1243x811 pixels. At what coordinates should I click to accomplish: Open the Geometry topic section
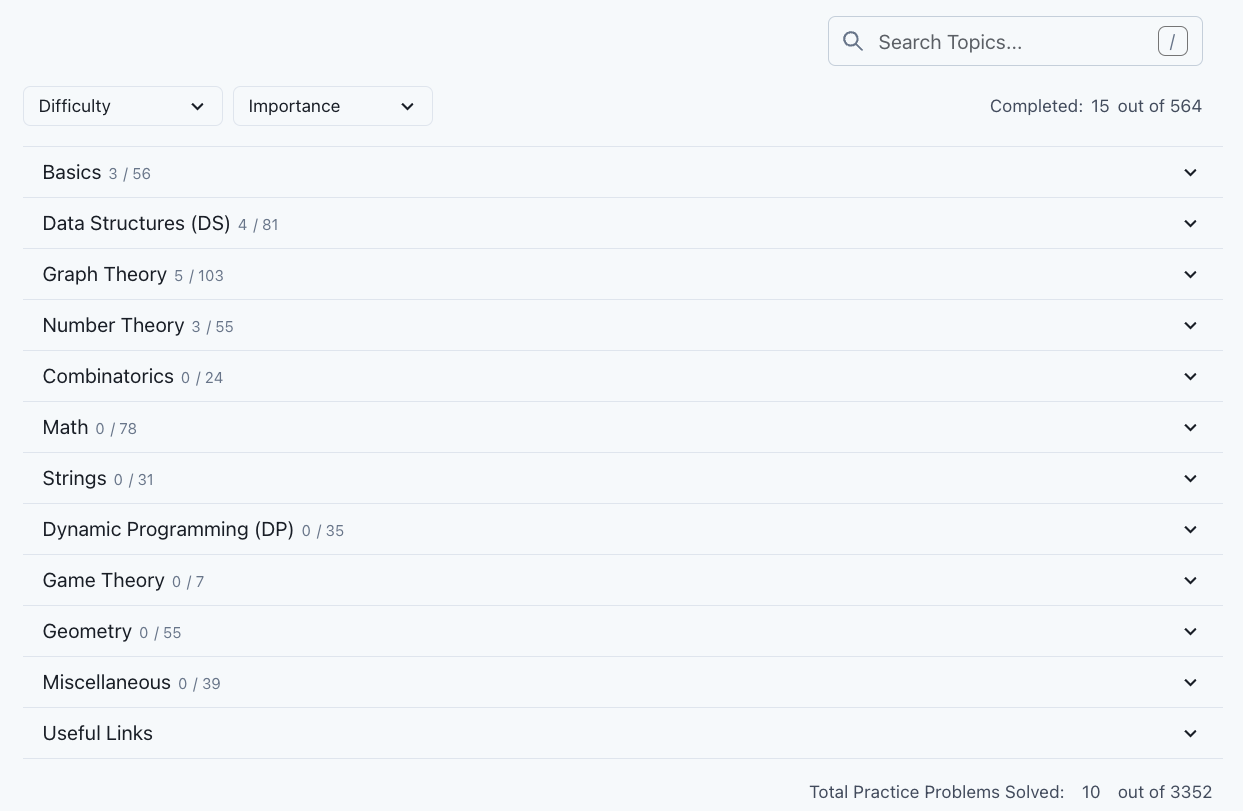click(87, 632)
